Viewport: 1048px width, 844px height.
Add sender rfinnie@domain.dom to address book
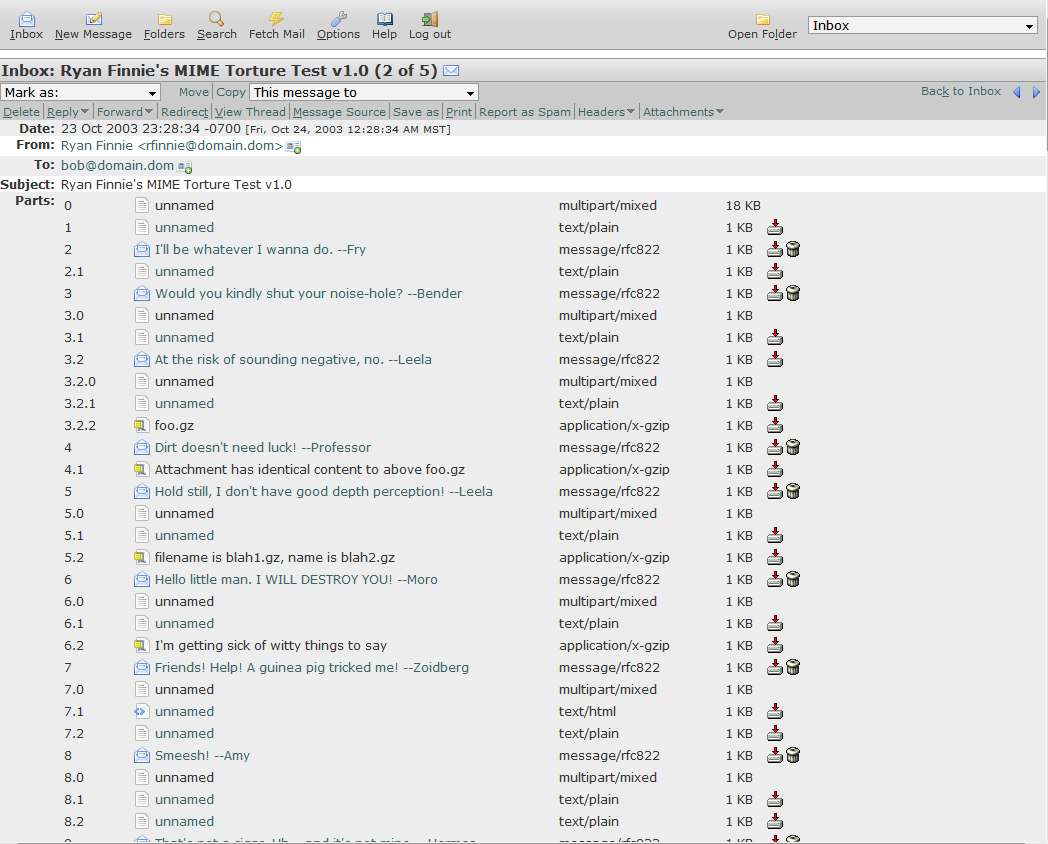pos(293,147)
